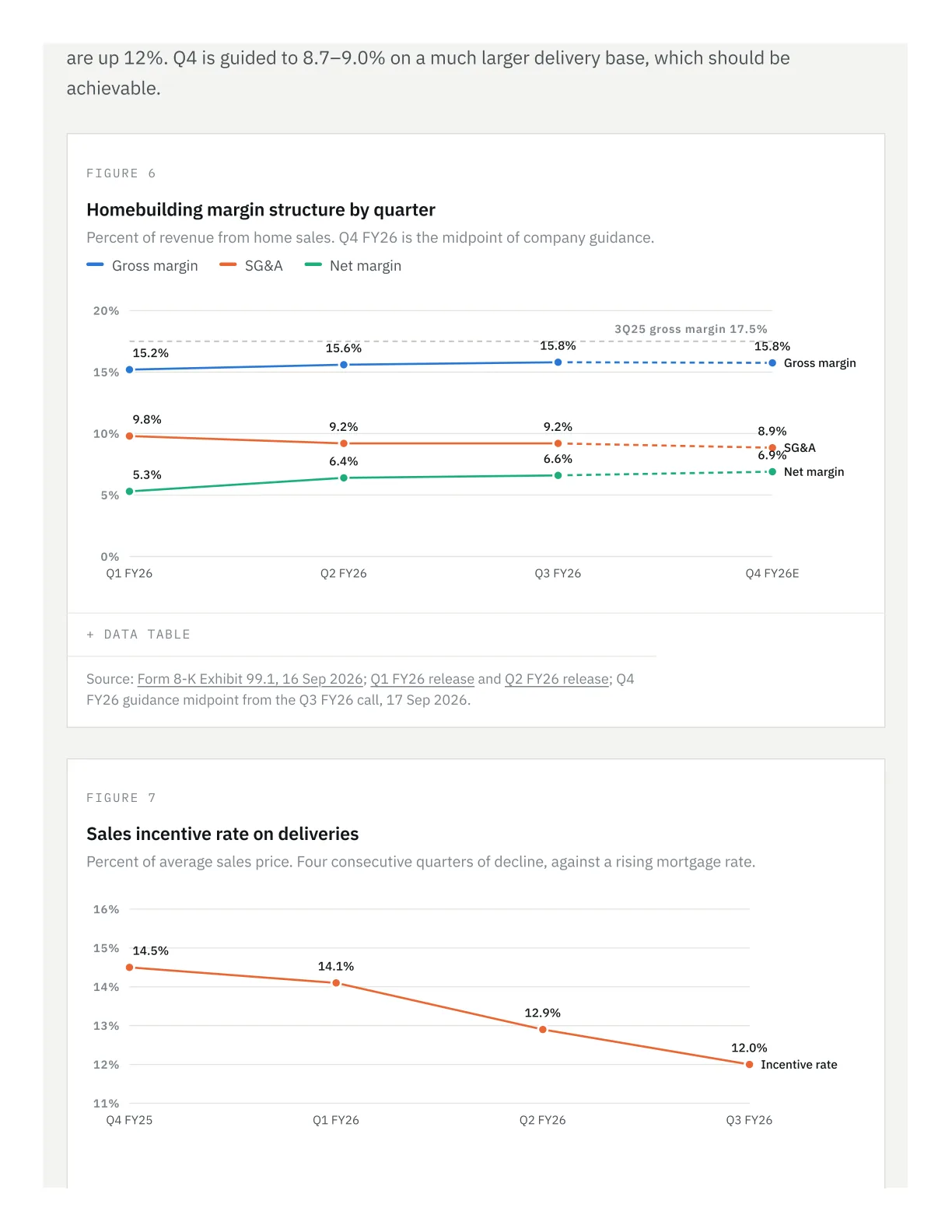Image resolution: width=952 pixels, height=1232 pixels.
Task: Click the Q1 FY26 gross margin 15.2% point
Action: coord(130,369)
